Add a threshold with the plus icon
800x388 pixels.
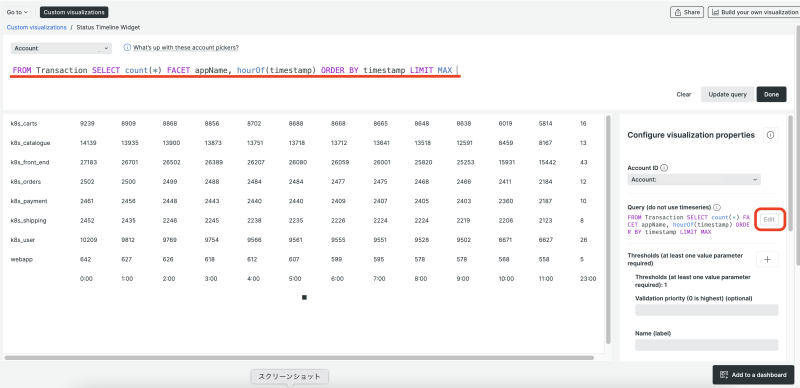[767, 259]
